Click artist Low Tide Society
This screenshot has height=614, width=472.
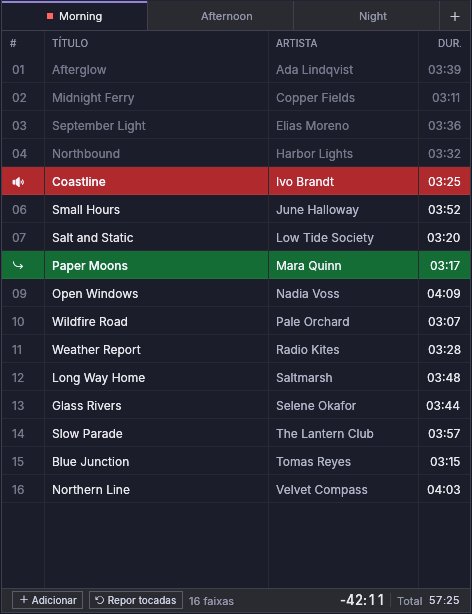click(325, 238)
